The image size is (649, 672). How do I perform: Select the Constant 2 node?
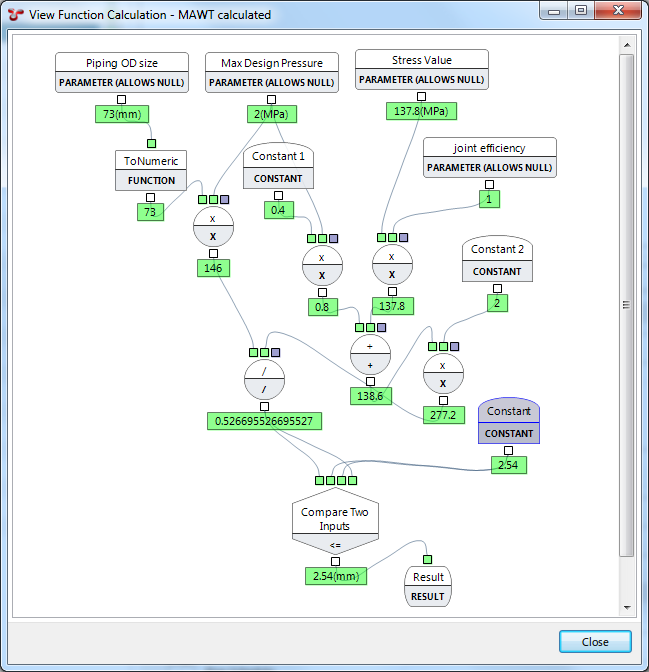coord(497,259)
